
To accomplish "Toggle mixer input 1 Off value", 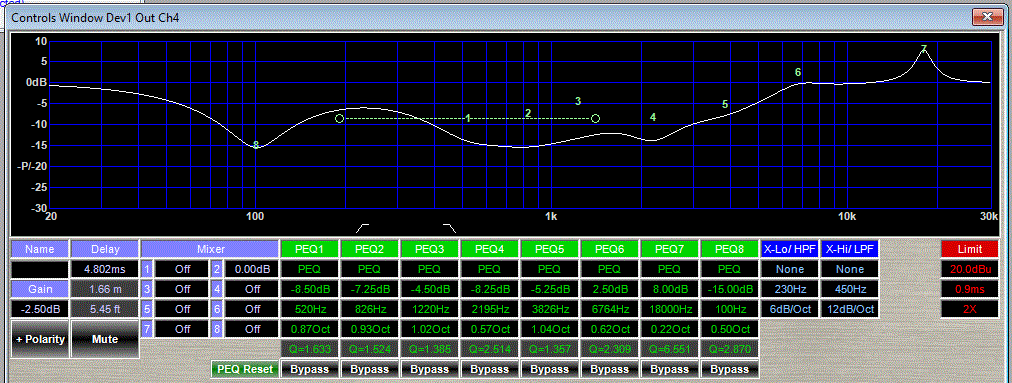I will [x=183, y=269].
